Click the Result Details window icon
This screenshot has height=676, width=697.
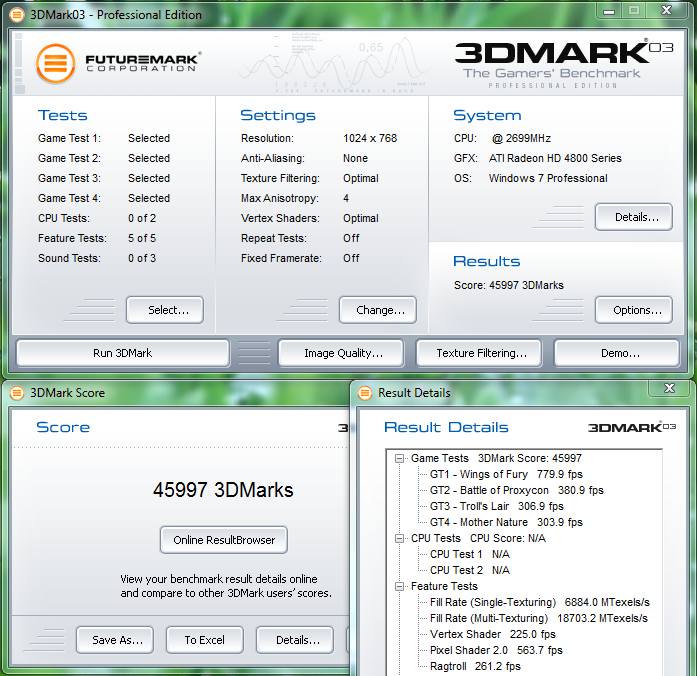[365, 393]
